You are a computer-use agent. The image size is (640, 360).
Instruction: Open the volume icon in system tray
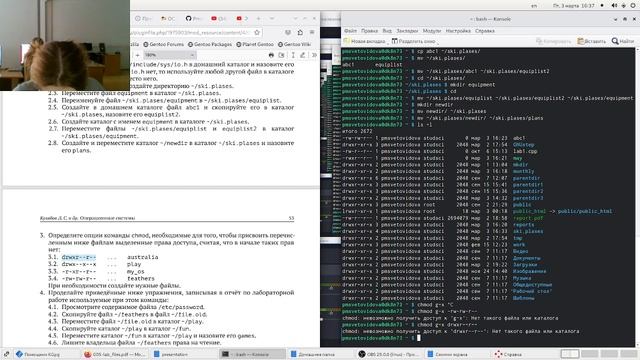click(x=614, y=6)
